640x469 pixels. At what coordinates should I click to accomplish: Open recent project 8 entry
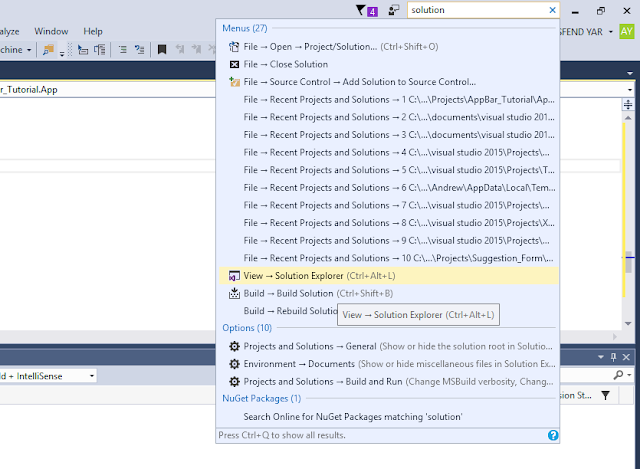click(389, 223)
